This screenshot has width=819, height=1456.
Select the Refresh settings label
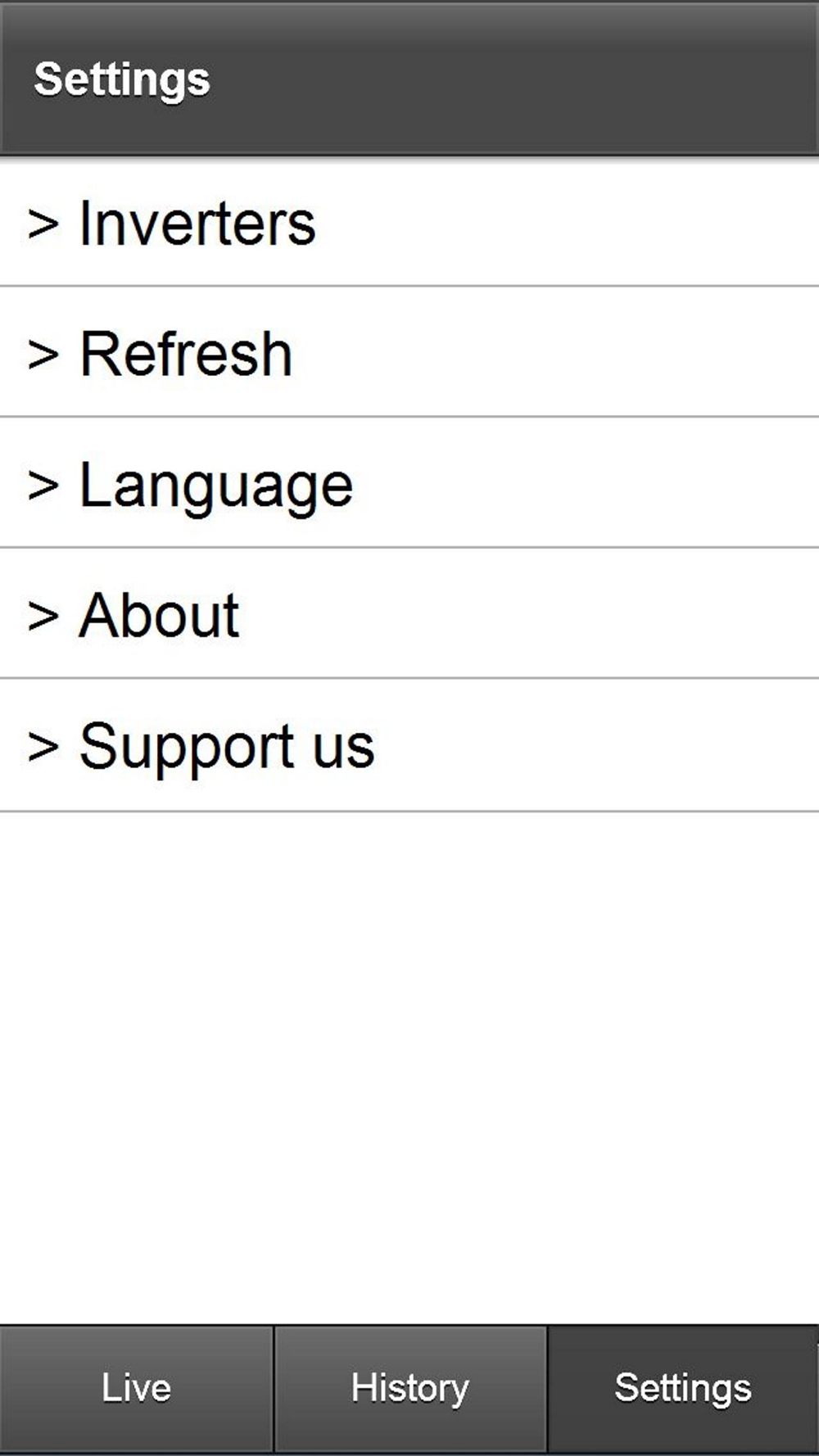(x=186, y=355)
